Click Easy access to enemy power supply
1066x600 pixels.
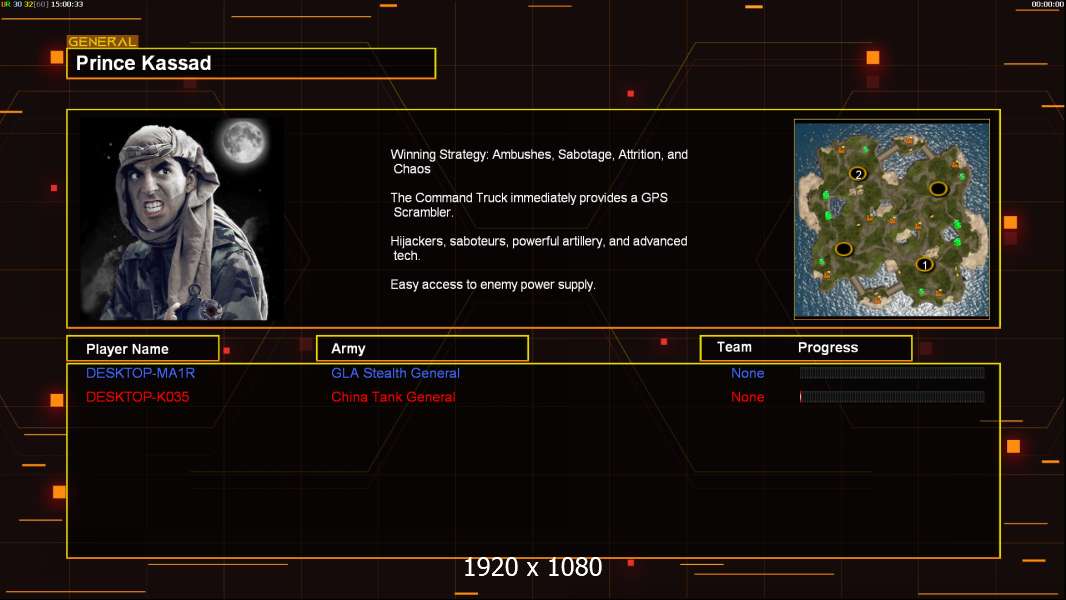pyautogui.click(x=493, y=285)
